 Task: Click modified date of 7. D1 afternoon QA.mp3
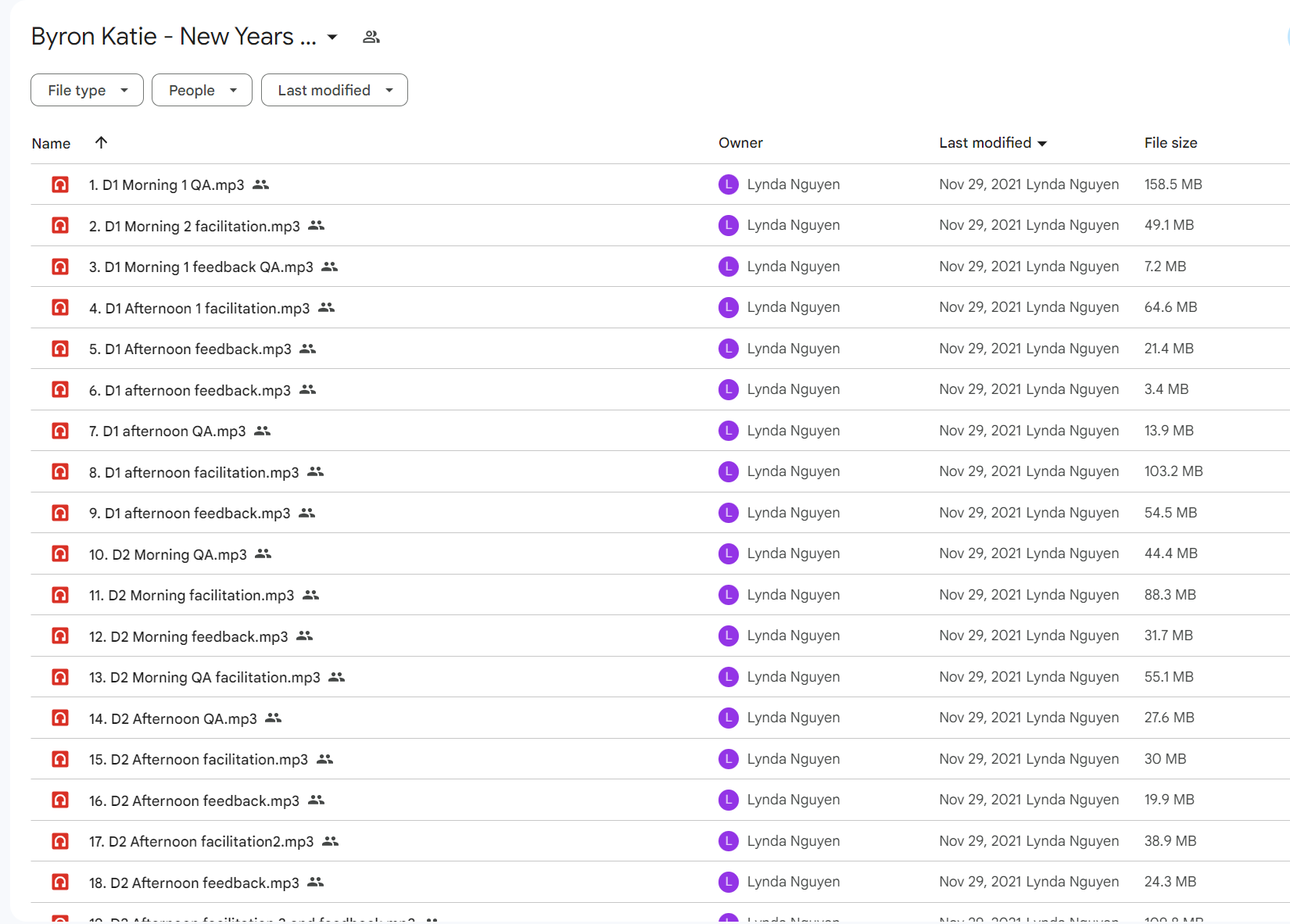(x=1029, y=431)
